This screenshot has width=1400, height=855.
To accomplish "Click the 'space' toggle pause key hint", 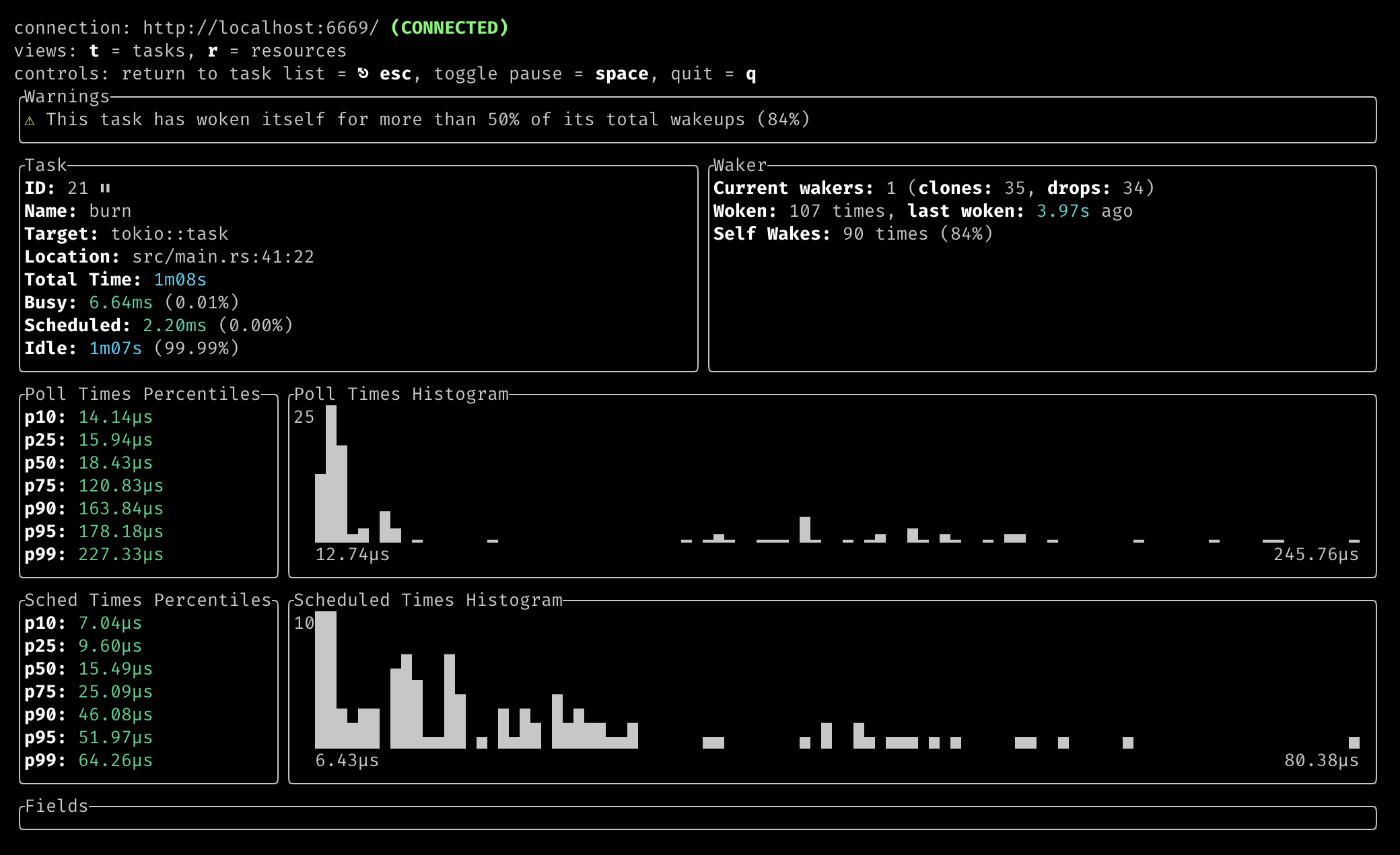I will click(621, 74).
